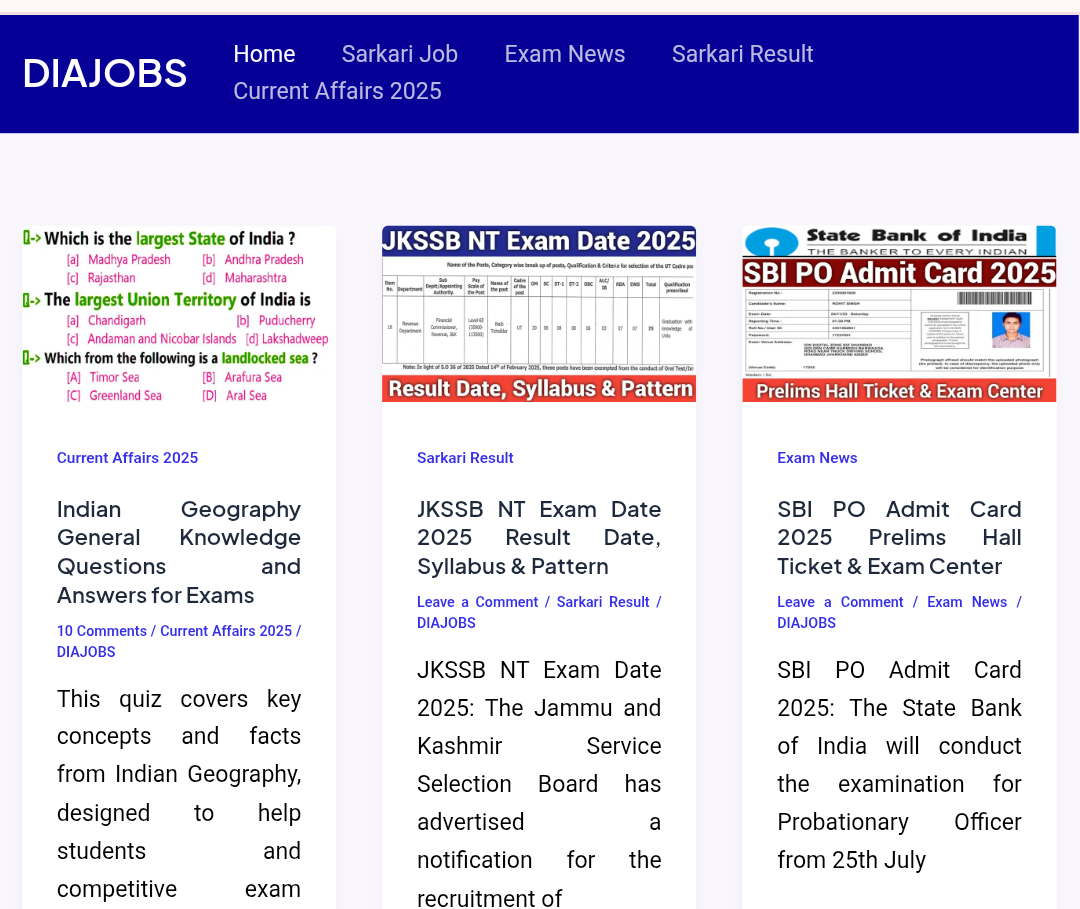This screenshot has width=1080, height=909.
Task: Click Current Affairs 2025 category above geography title
Action: click(127, 458)
